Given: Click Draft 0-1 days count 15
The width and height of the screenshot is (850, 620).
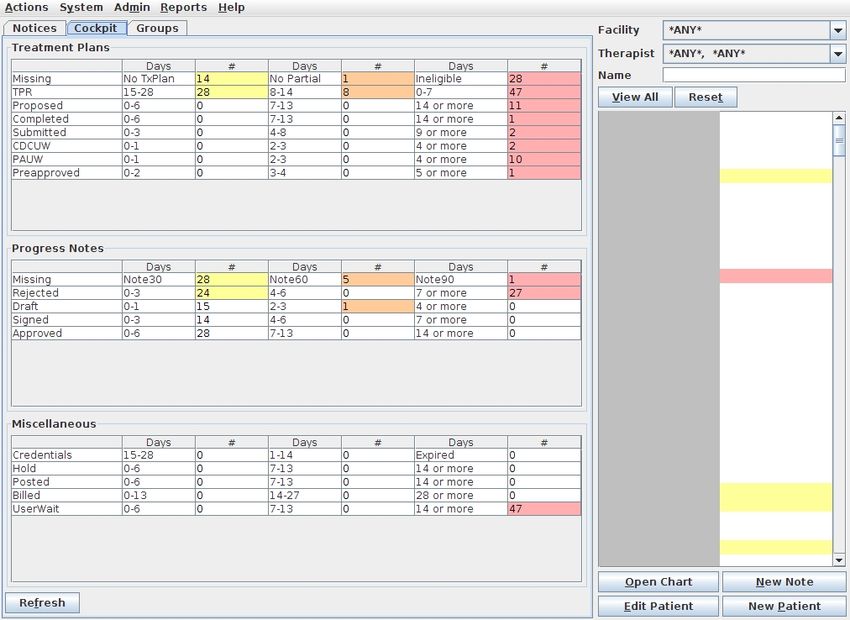Looking at the screenshot, I should point(231,307).
